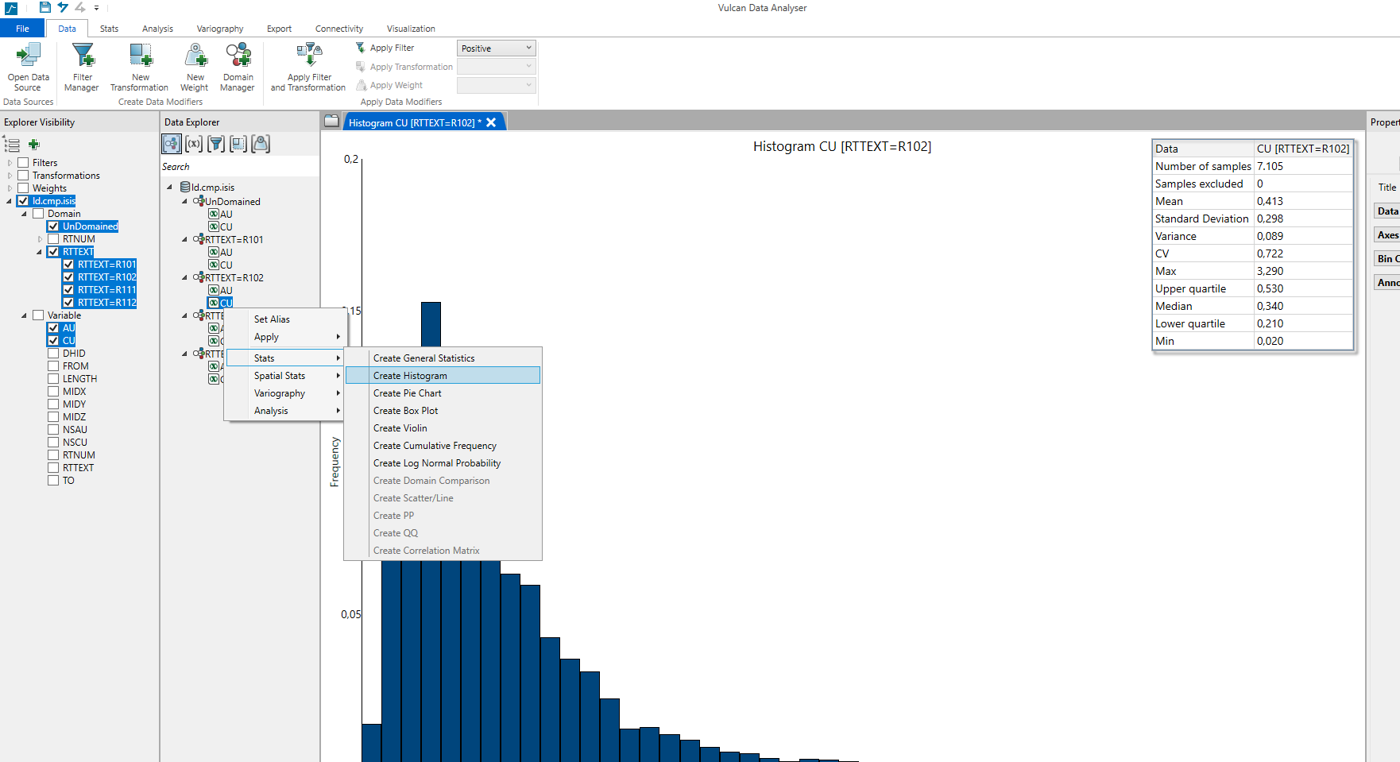The image size is (1400, 762).
Task: Open the Positive filter dropdown
Action: click(x=497, y=48)
